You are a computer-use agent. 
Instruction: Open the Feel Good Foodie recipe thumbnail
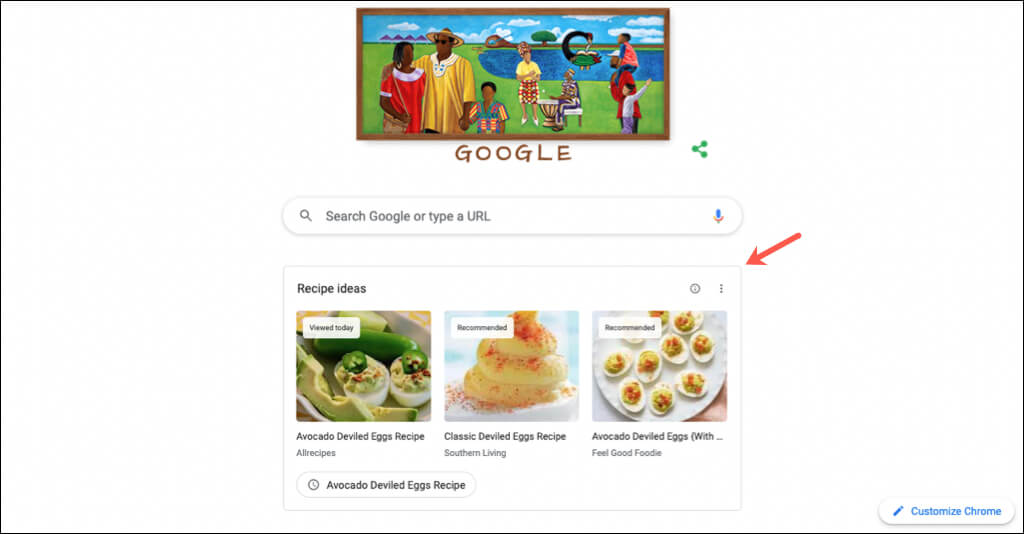pyautogui.click(x=659, y=366)
